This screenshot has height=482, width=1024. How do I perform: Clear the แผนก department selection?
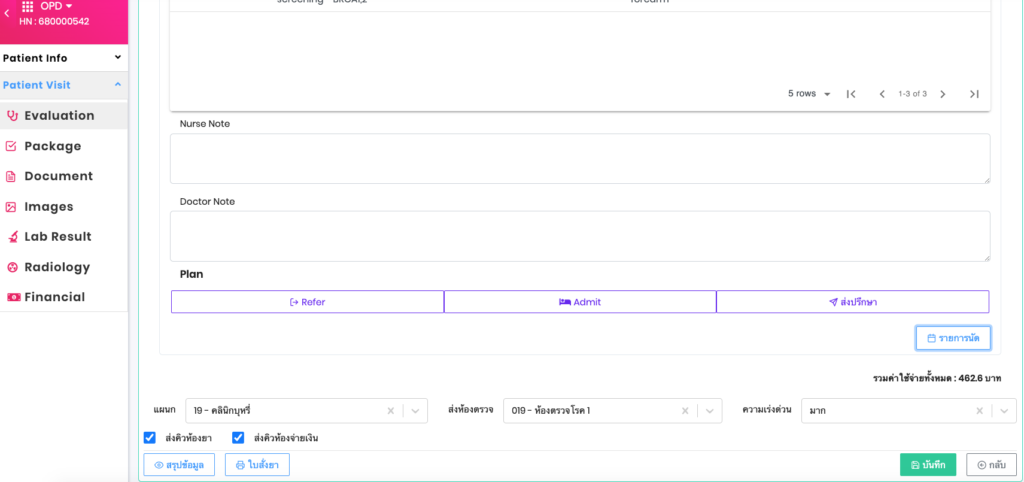390,411
